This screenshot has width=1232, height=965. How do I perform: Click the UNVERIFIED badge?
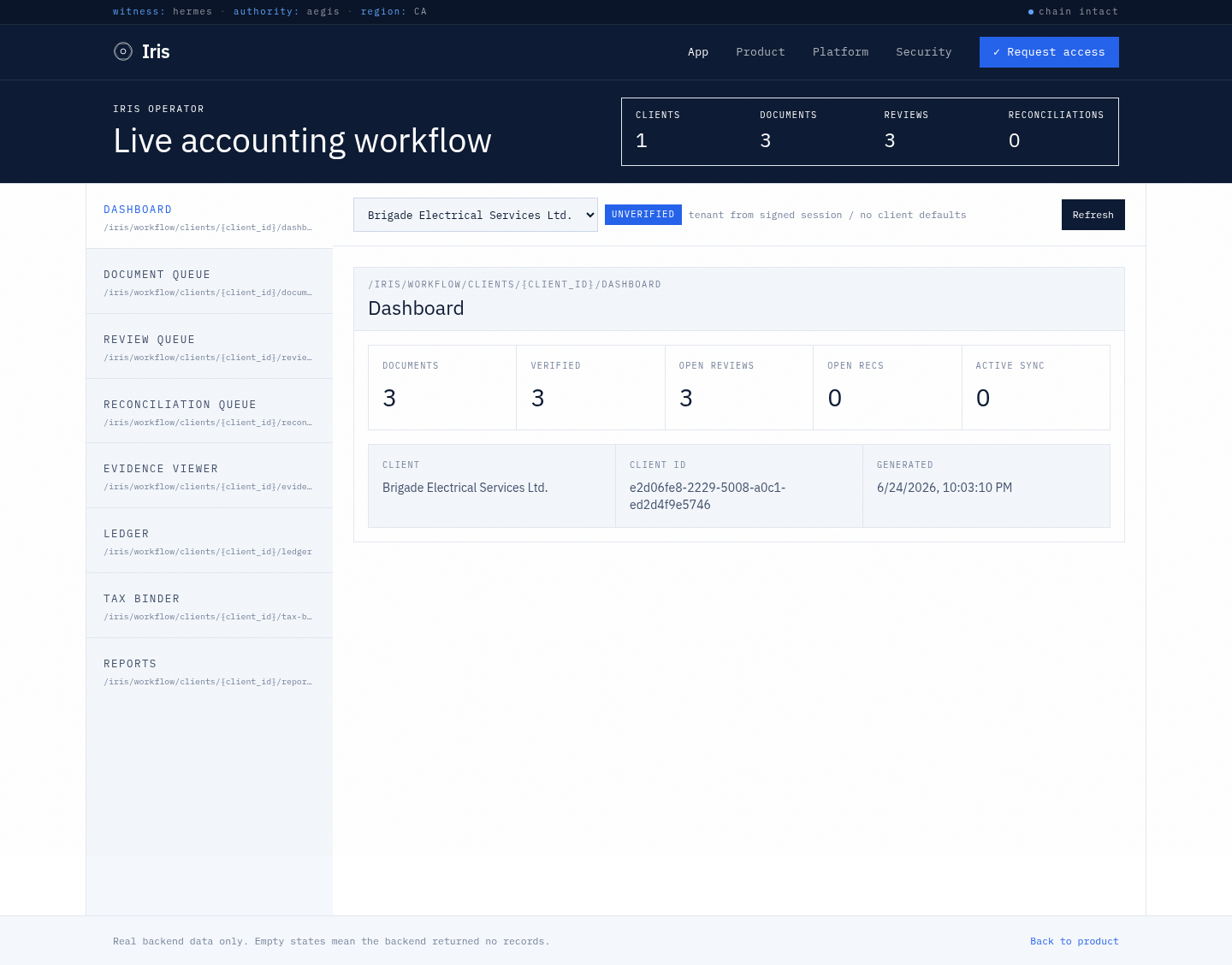(x=643, y=215)
